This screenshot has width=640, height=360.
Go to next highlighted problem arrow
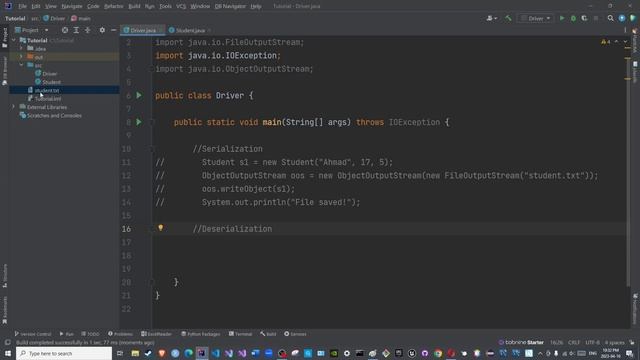(x=625, y=42)
